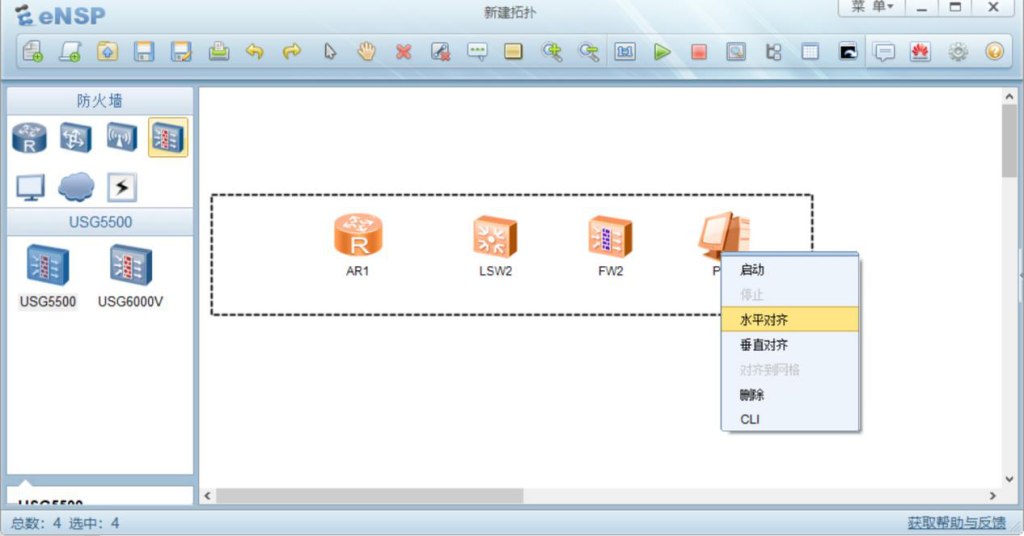Show all interfaces toolbar icon
This screenshot has height=536, width=1024.
pos(773,52)
